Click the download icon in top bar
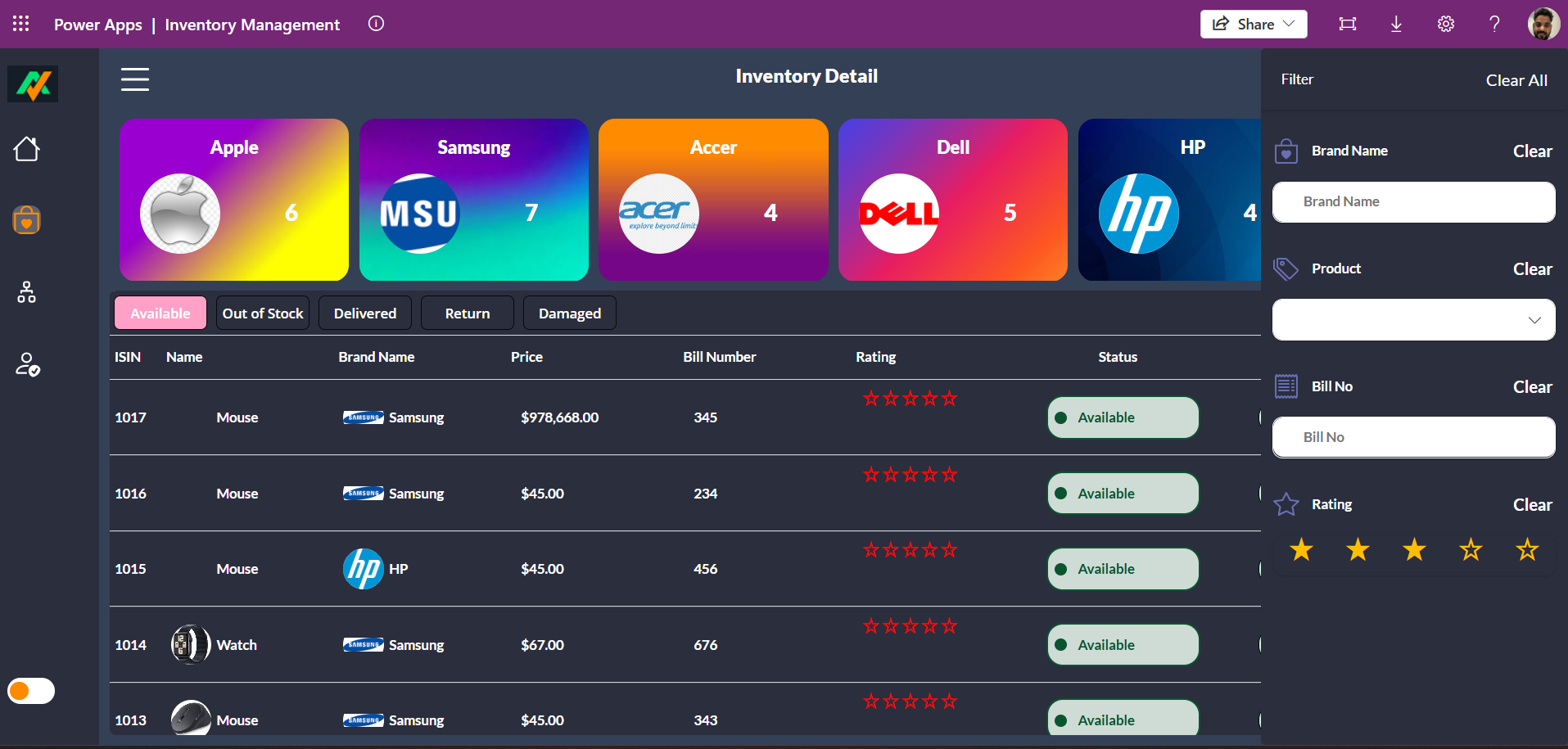Viewport: 1568px width, 749px height. pos(1396,24)
